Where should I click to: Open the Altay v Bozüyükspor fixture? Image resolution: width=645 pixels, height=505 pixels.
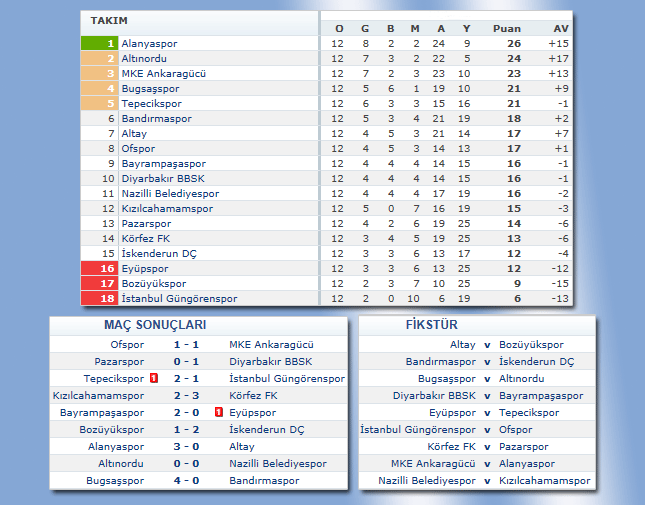point(486,344)
